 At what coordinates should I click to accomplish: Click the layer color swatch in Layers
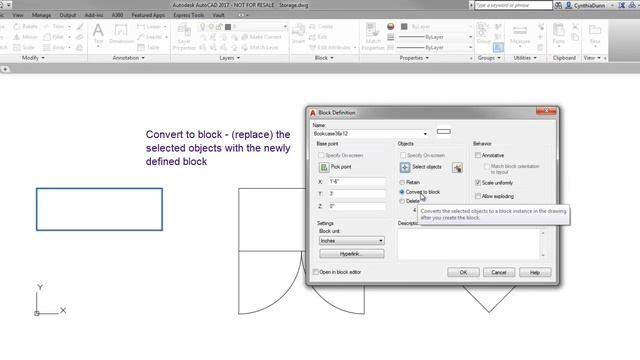click(228, 27)
